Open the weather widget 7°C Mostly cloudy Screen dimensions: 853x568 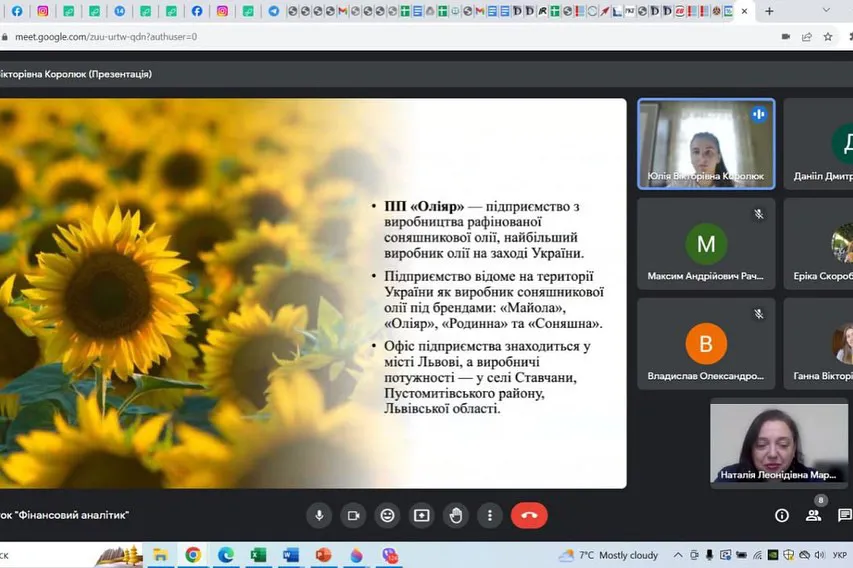pyautogui.click(x=609, y=555)
